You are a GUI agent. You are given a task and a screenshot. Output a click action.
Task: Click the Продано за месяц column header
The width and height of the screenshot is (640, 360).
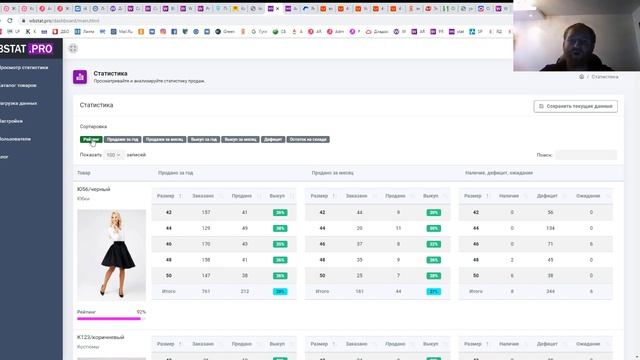point(332,173)
